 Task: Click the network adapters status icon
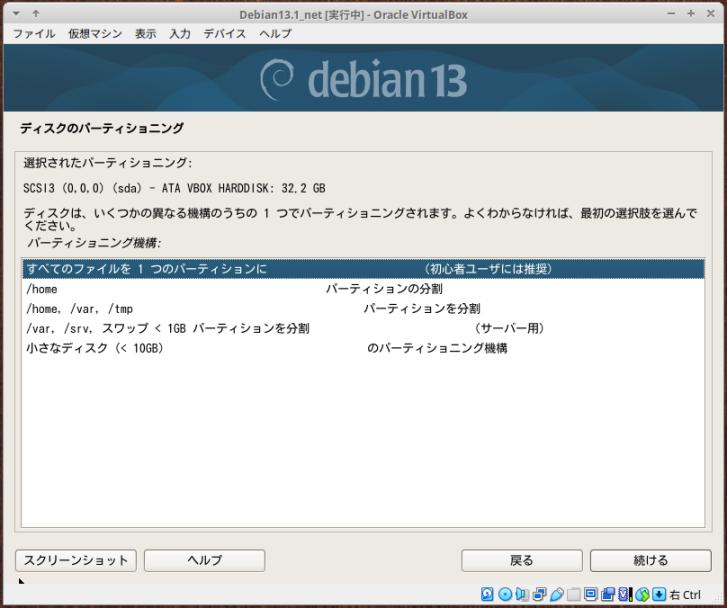[539, 594]
